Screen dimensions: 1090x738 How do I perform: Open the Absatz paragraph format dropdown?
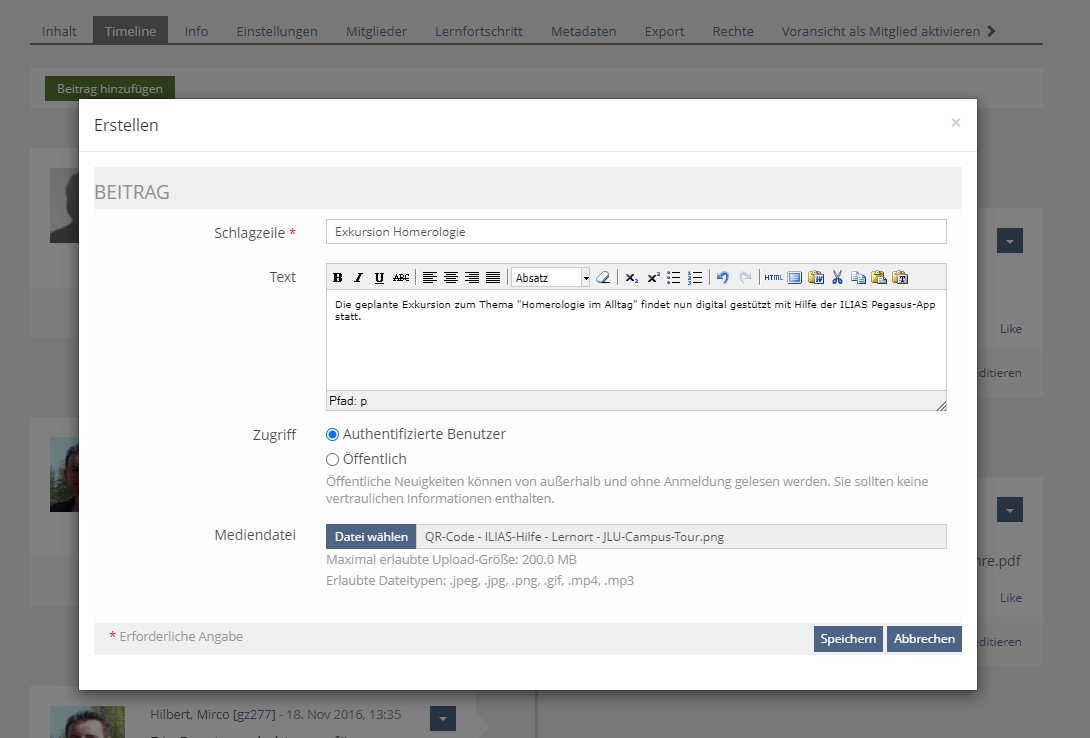pyautogui.click(x=551, y=278)
